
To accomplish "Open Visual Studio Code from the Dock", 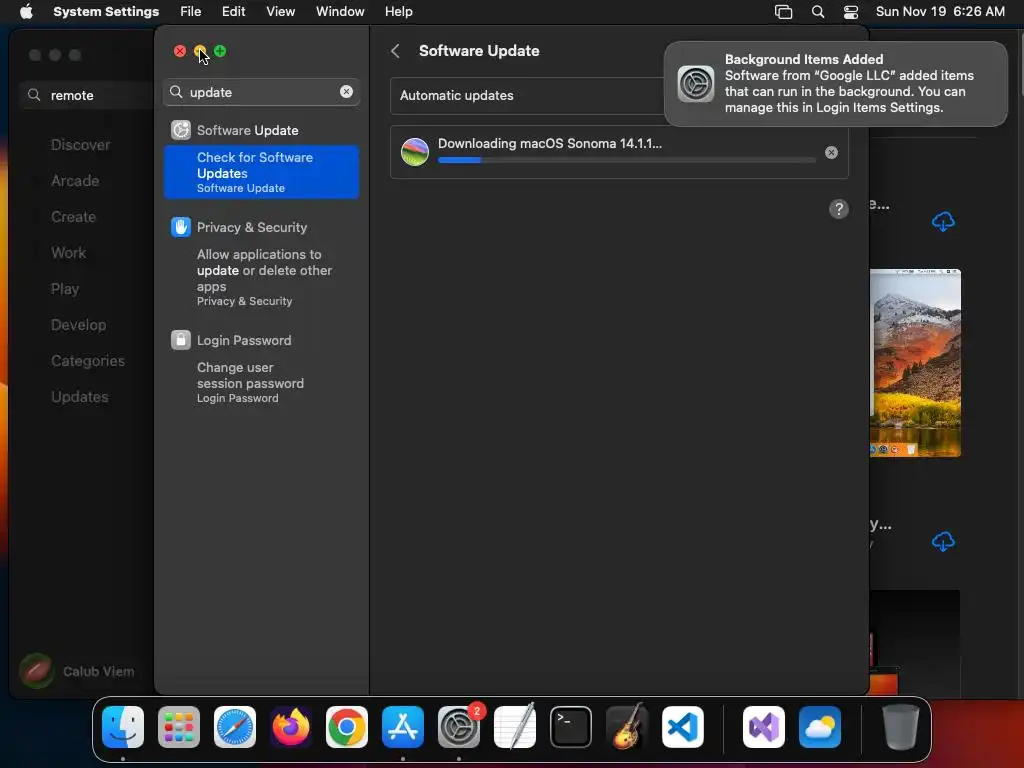I will coord(683,727).
